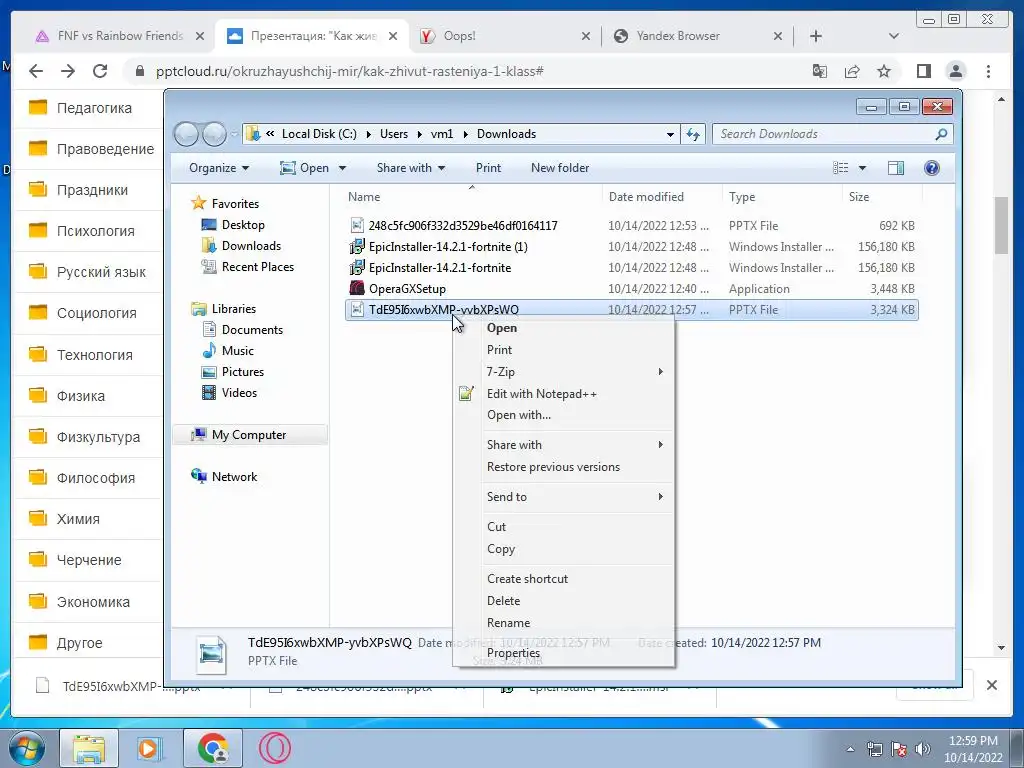Click the volume speaker tray icon
The height and width of the screenshot is (768, 1024).
point(922,749)
